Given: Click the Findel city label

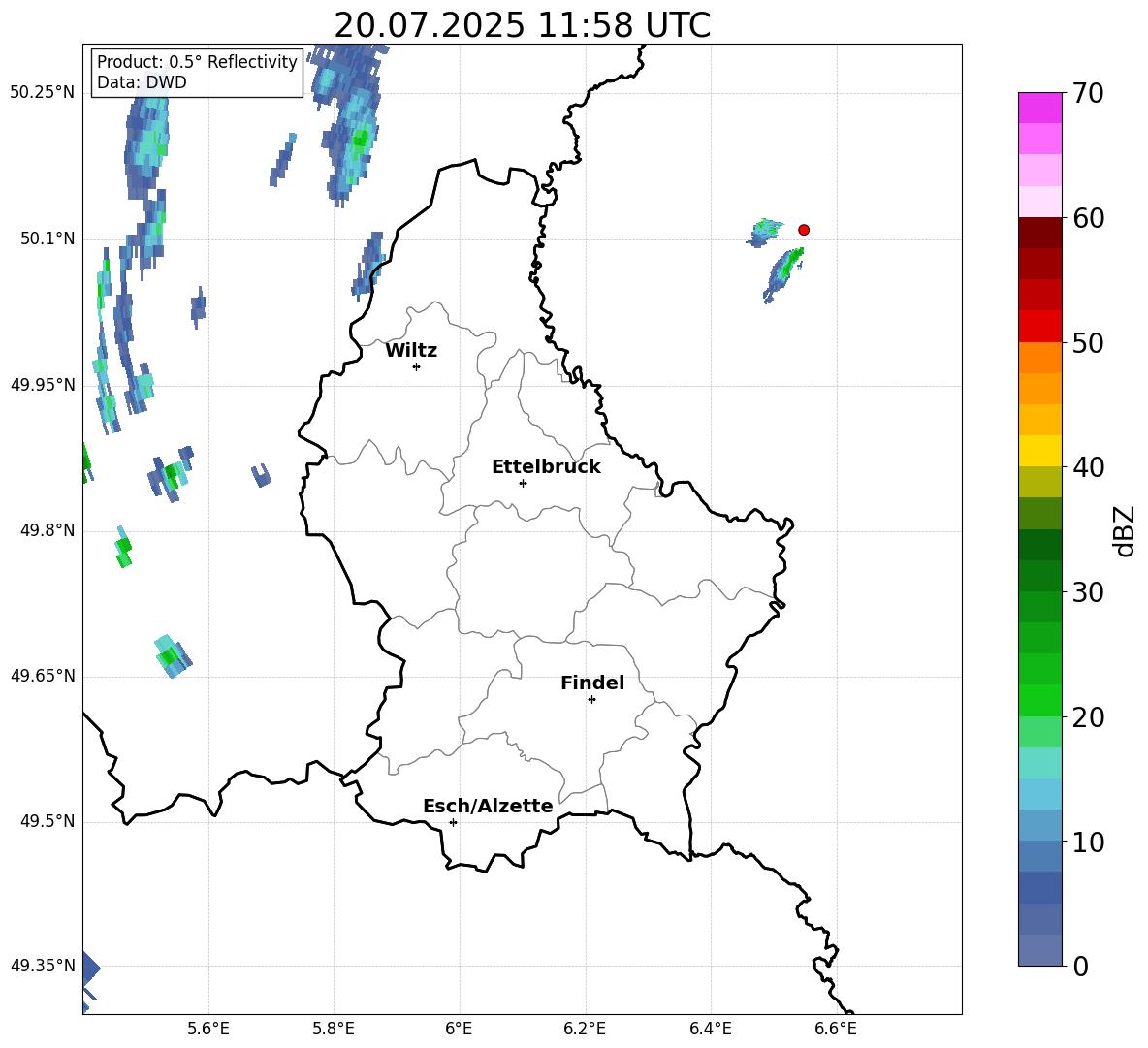Looking at the screenshot, I should (592, 683).
